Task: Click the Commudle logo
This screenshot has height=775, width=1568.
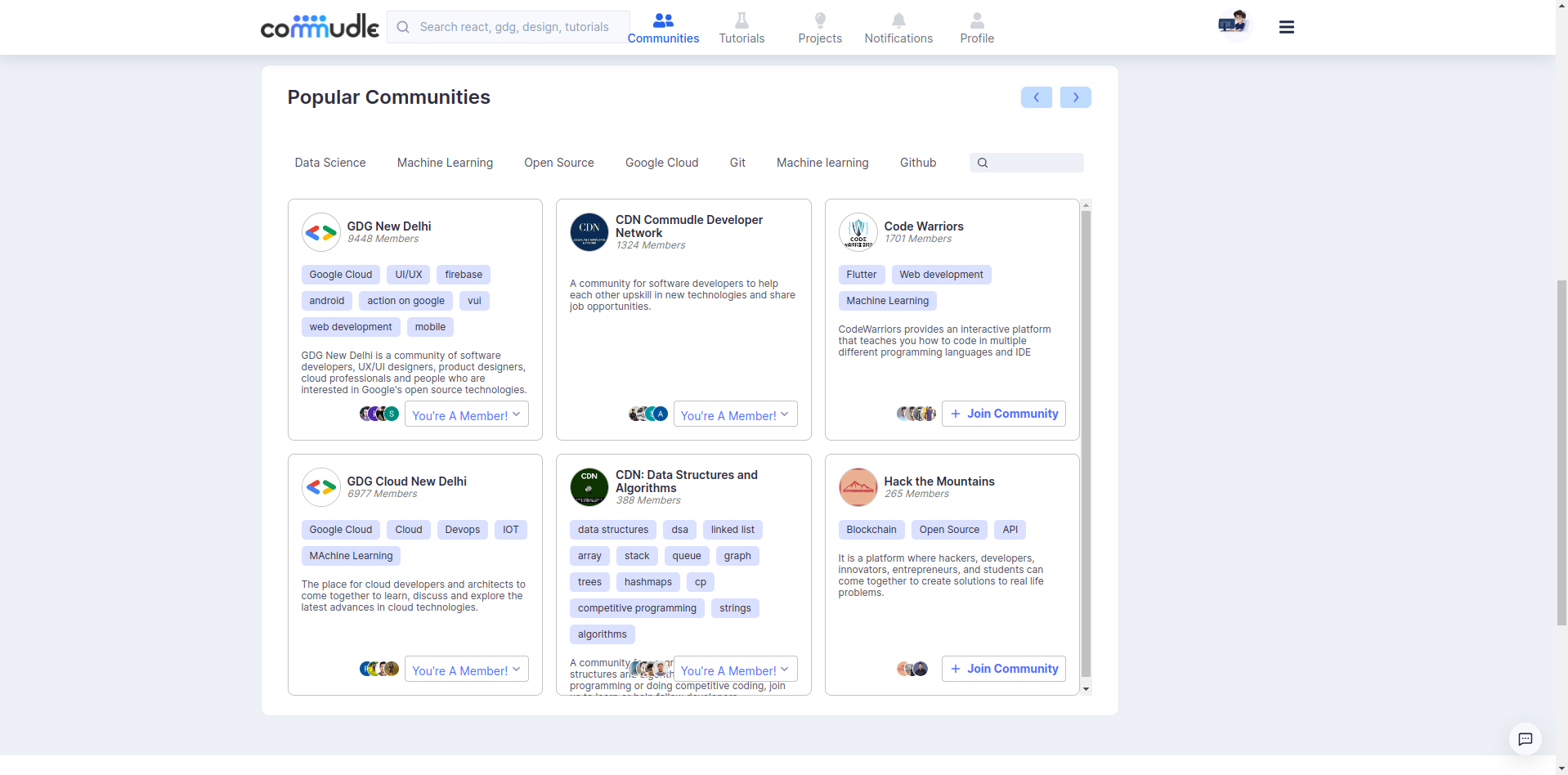Action: [320, 27]
